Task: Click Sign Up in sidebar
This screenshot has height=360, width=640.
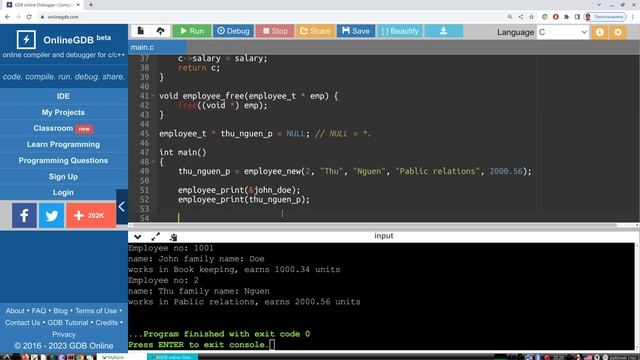Action: click(63, 176)
